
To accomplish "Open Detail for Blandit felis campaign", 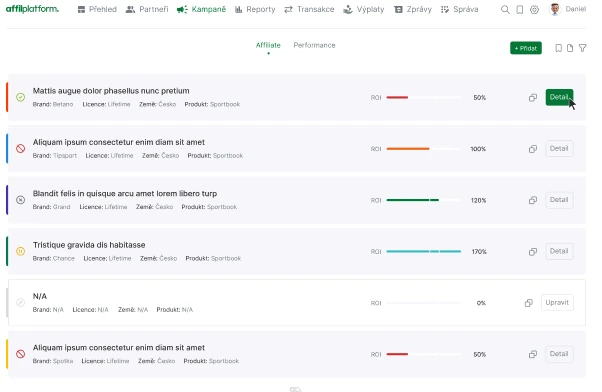I will click(559, 200).
